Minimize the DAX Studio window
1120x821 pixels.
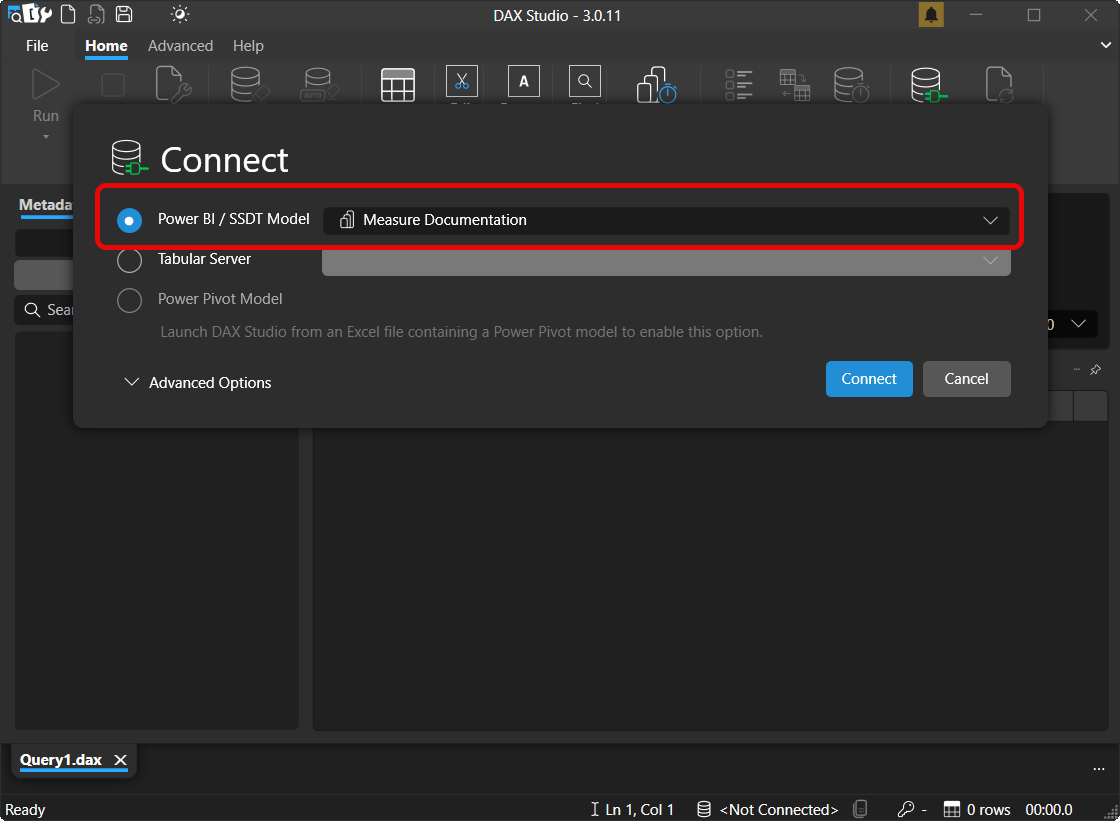coord(976,15)
